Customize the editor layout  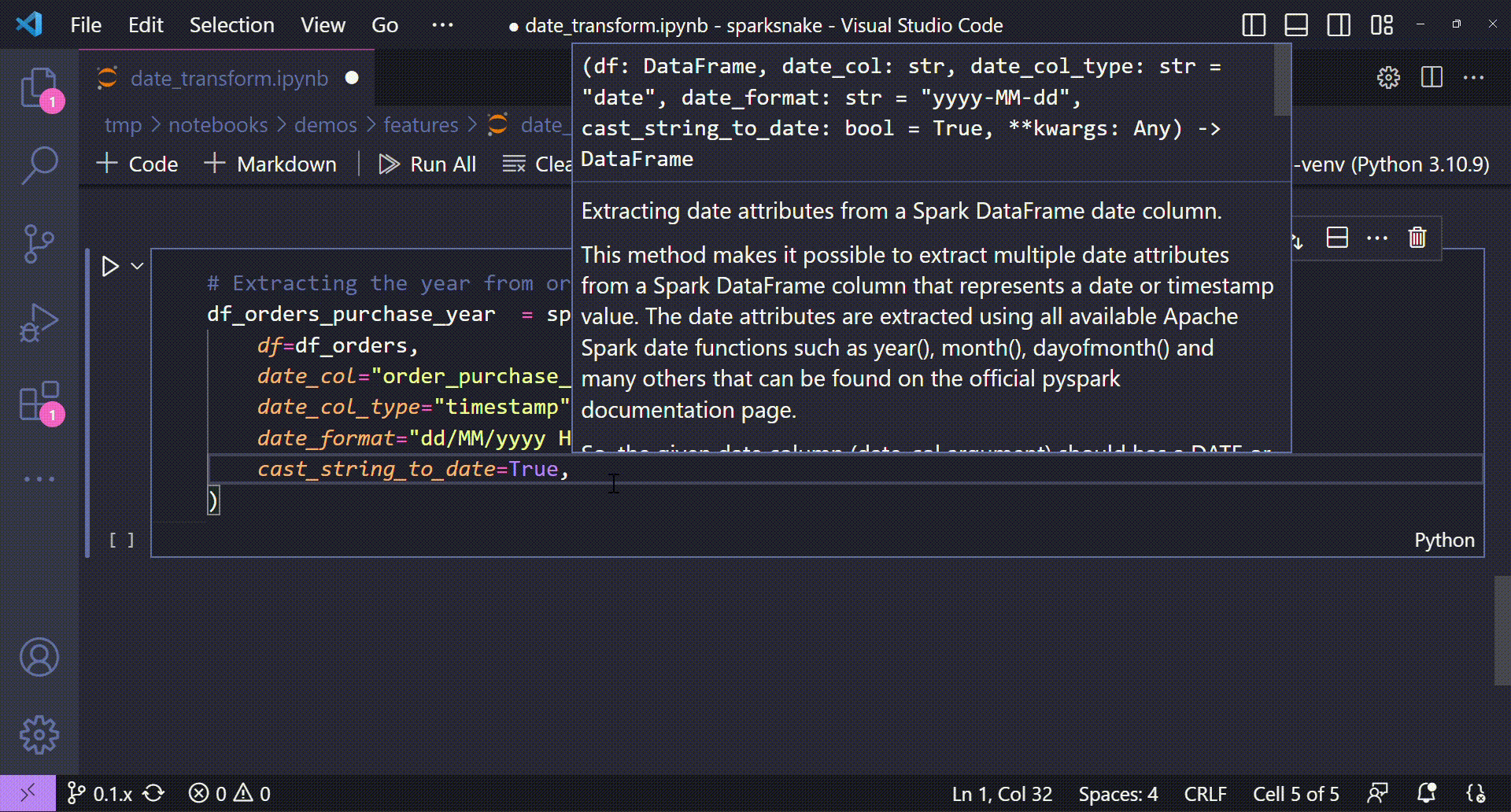coord(1381,25)
